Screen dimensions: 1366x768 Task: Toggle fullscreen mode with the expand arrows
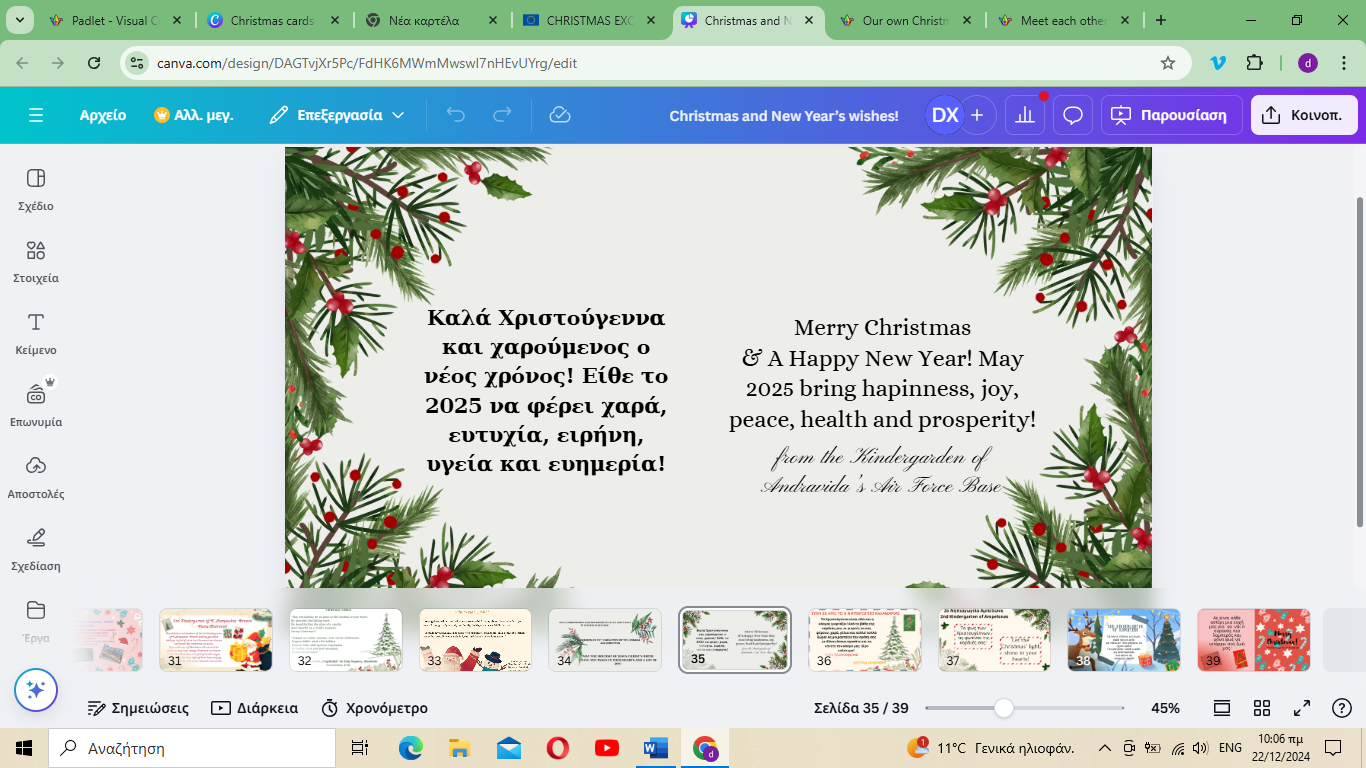click(1302, 708)
